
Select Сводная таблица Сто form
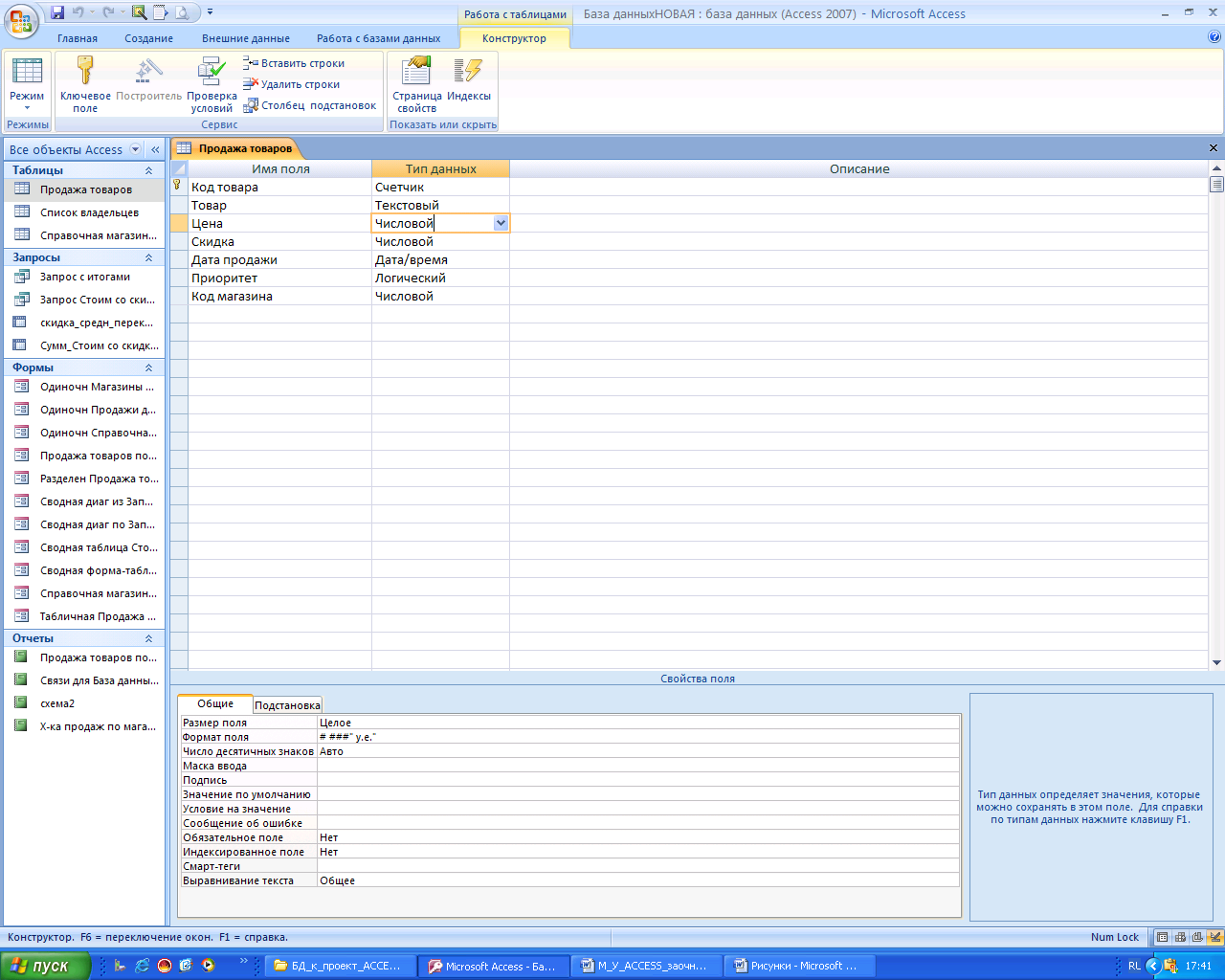[84, 547]
